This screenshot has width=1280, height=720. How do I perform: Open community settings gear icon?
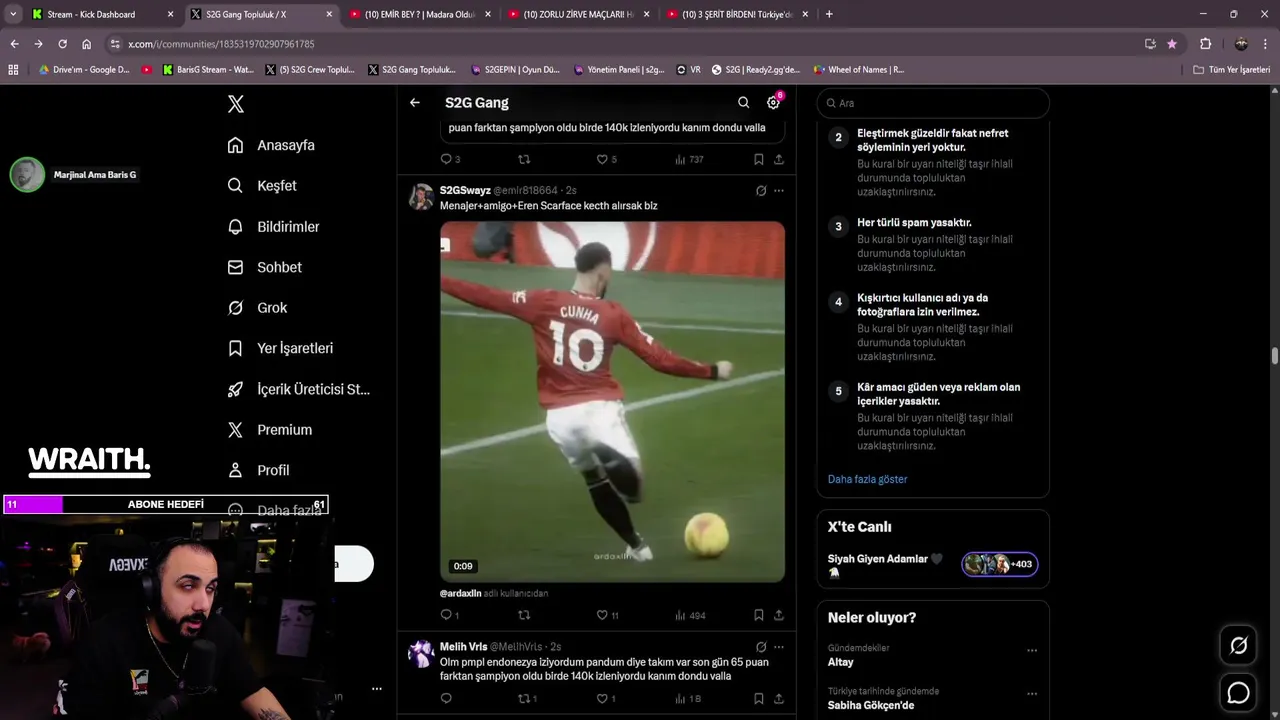click(773, 102)
